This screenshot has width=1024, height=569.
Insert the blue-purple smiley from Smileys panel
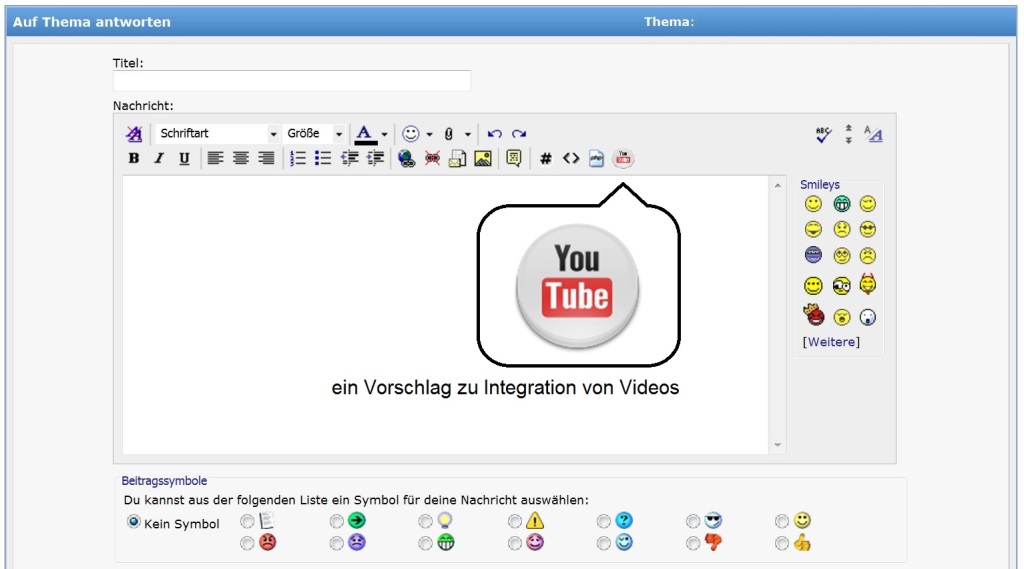click(813, 255)
